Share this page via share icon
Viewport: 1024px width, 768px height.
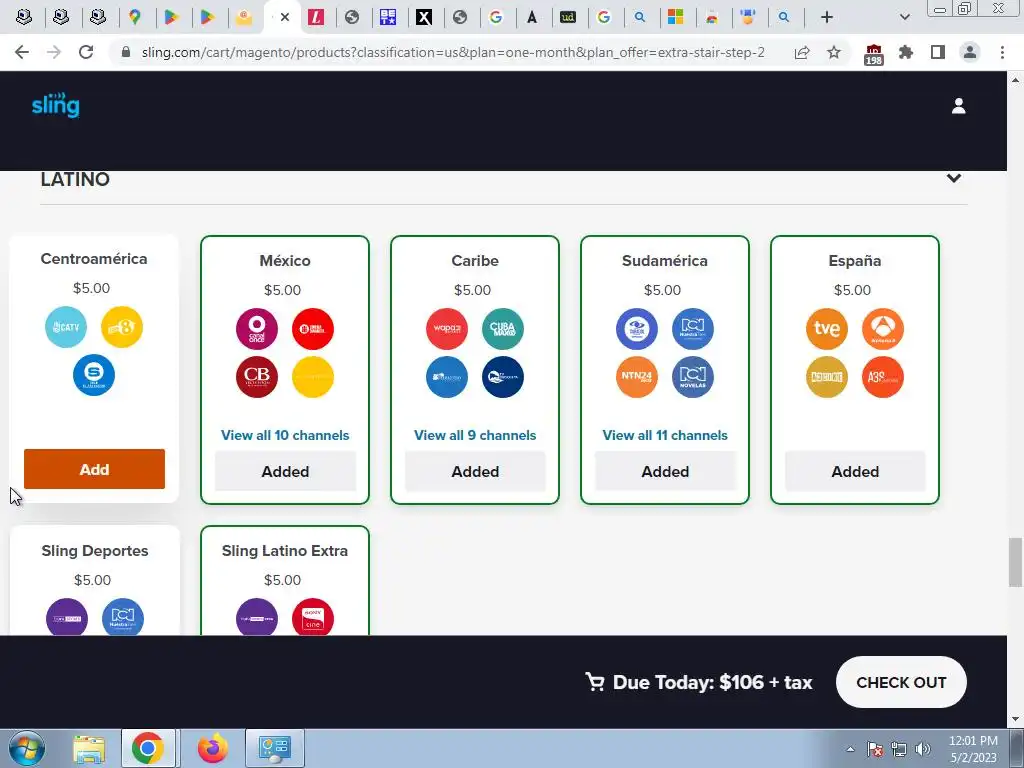point(802,52)
